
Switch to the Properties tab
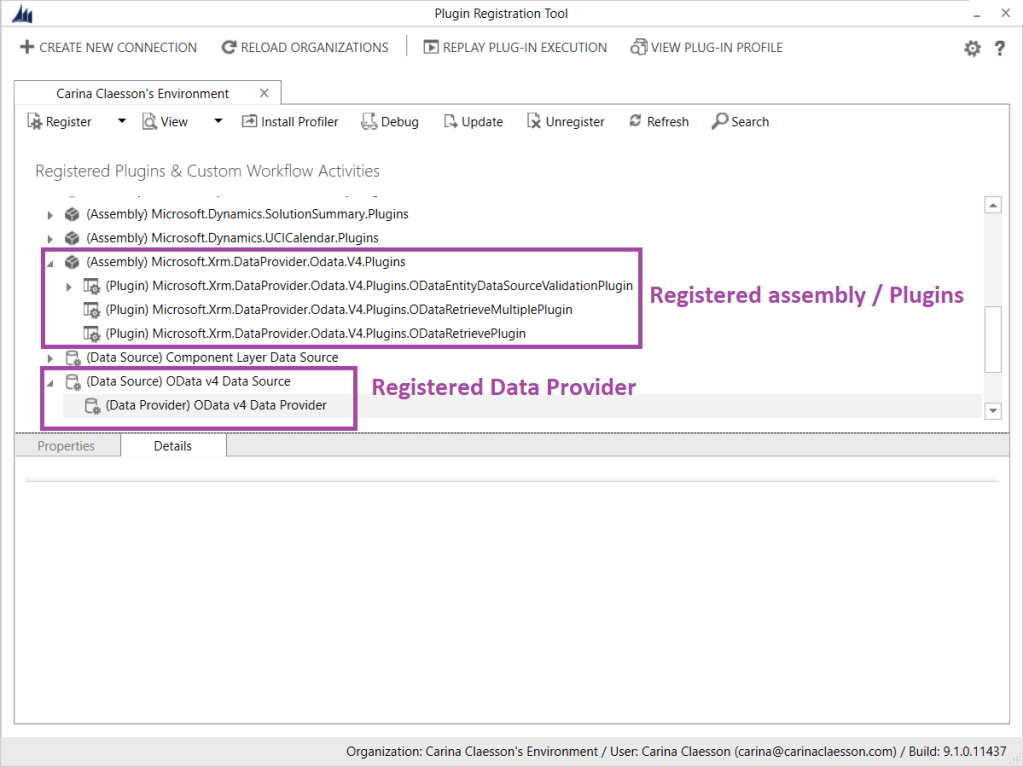pos(66,446)
